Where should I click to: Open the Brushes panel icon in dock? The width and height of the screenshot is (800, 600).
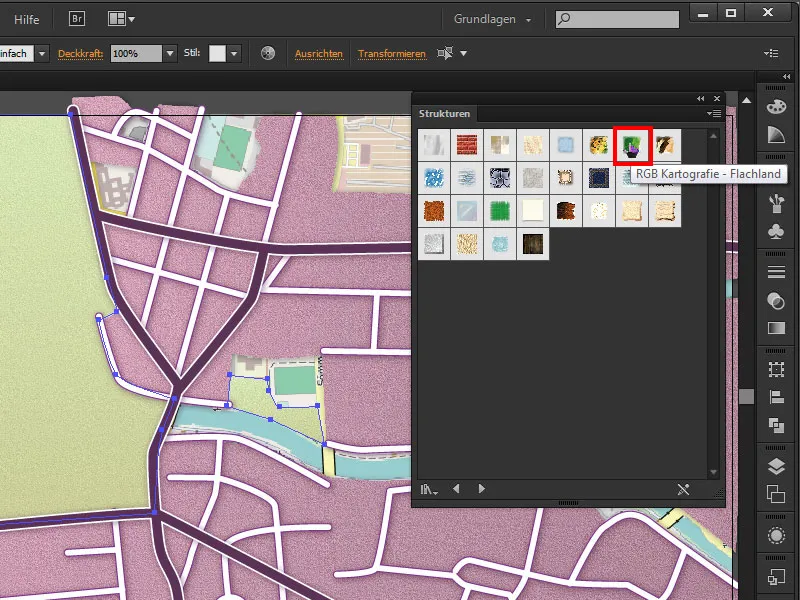tap(776, 204)
